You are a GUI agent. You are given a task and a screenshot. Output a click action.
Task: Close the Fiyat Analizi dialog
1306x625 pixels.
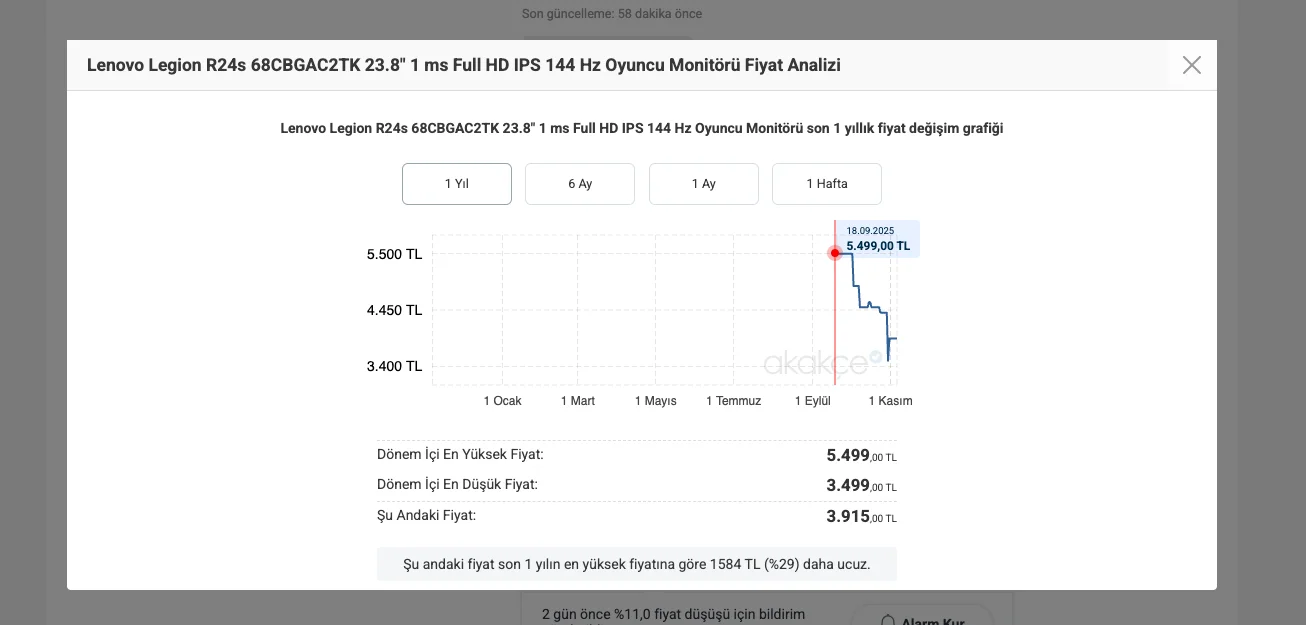1192,65
